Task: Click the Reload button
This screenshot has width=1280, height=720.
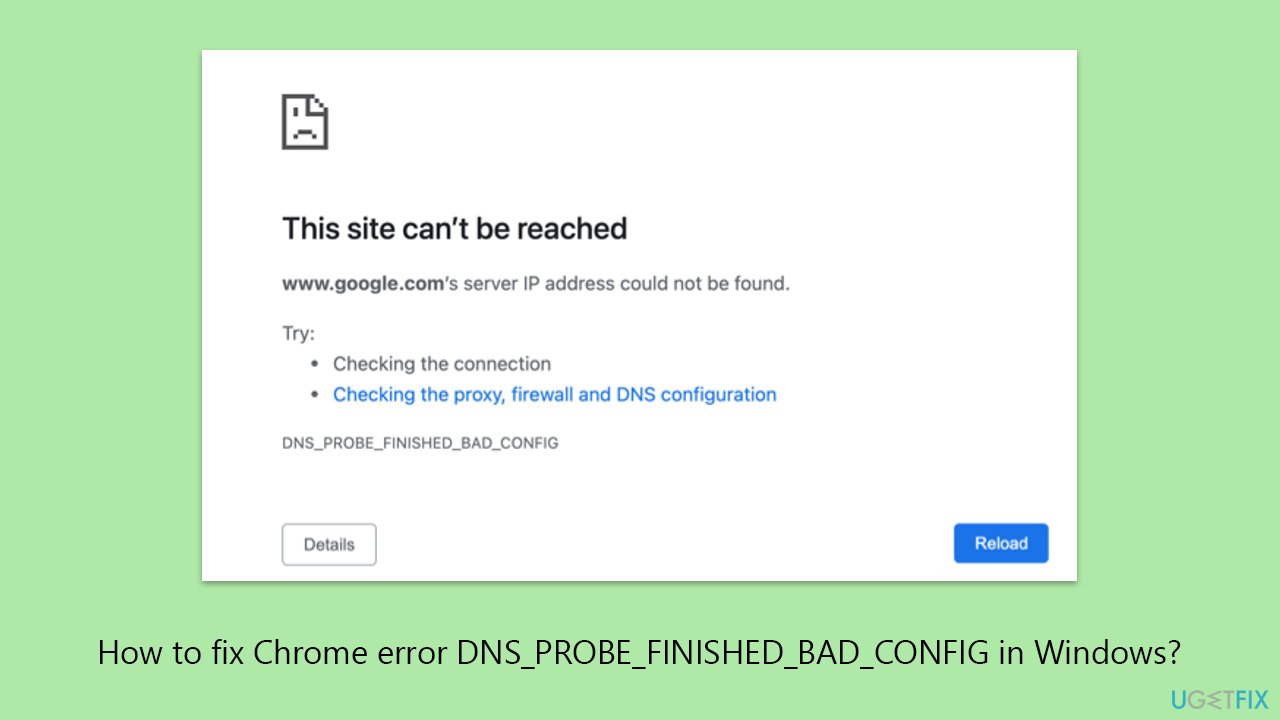Action: (1001, 543)
